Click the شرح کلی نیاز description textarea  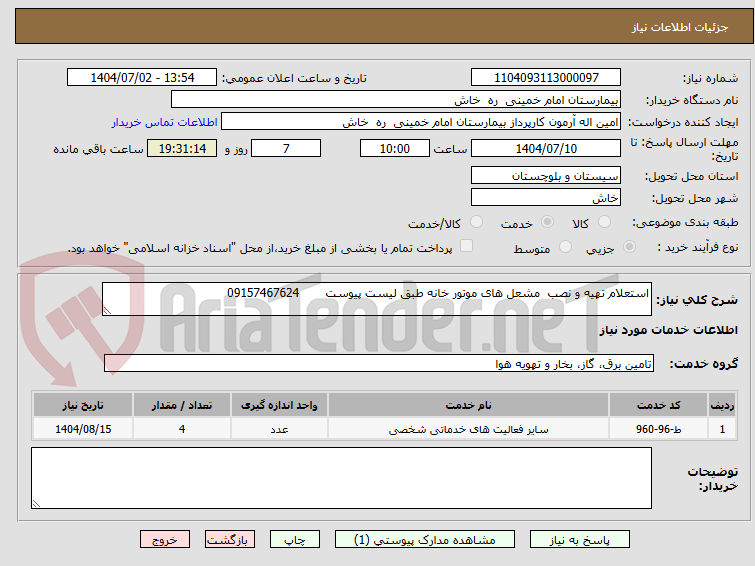click(377, 299)
